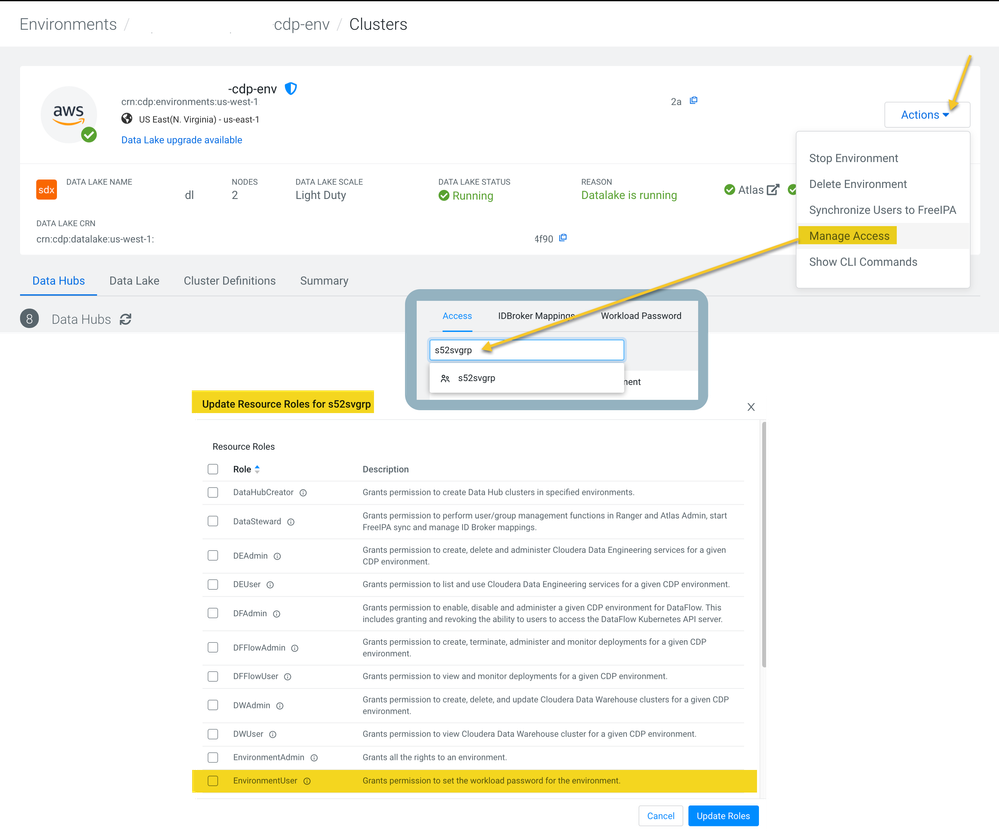The image size is (999, 832).
Task: Click the Update Roles button
Action: click(723, 816)
